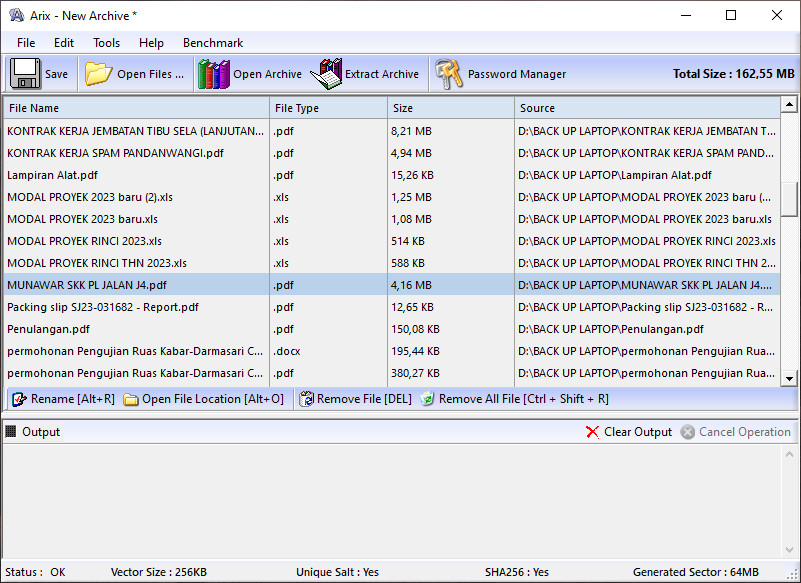Click the Open Archive books icon
This screenshot has height=583, width=801.
point(214,74)
